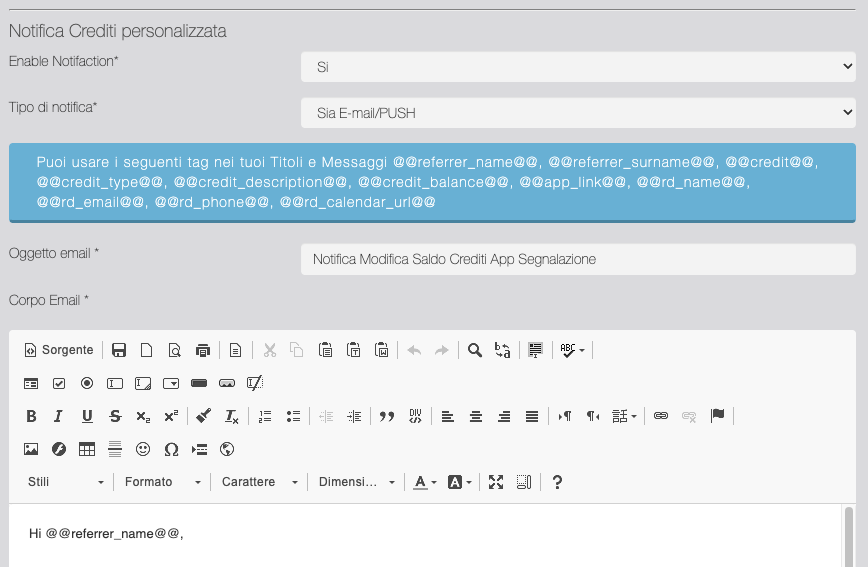Insert a radio button form element

point(87,383)
